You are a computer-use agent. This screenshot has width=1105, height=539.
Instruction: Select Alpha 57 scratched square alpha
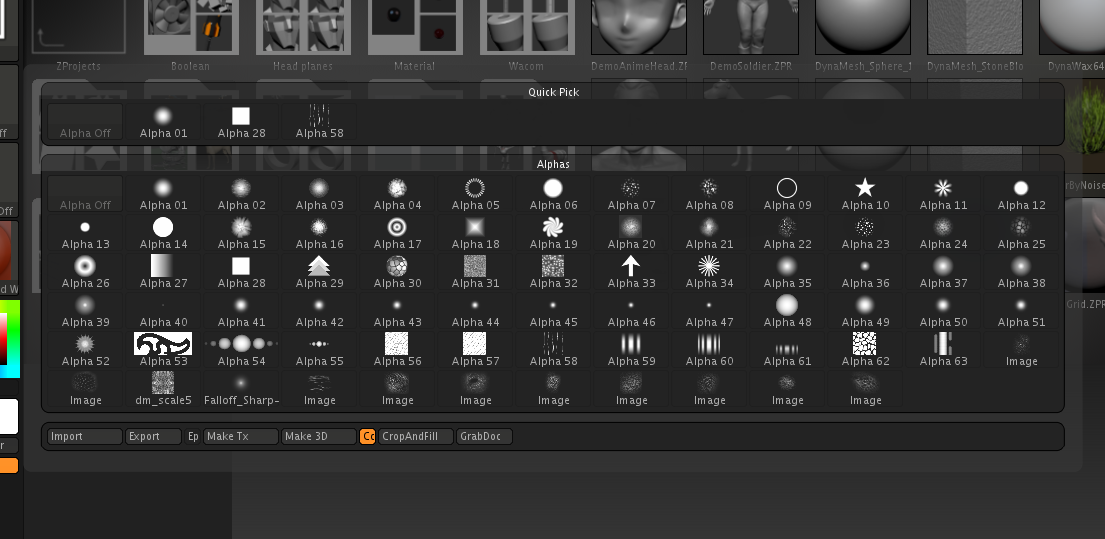tap(476, 349)
